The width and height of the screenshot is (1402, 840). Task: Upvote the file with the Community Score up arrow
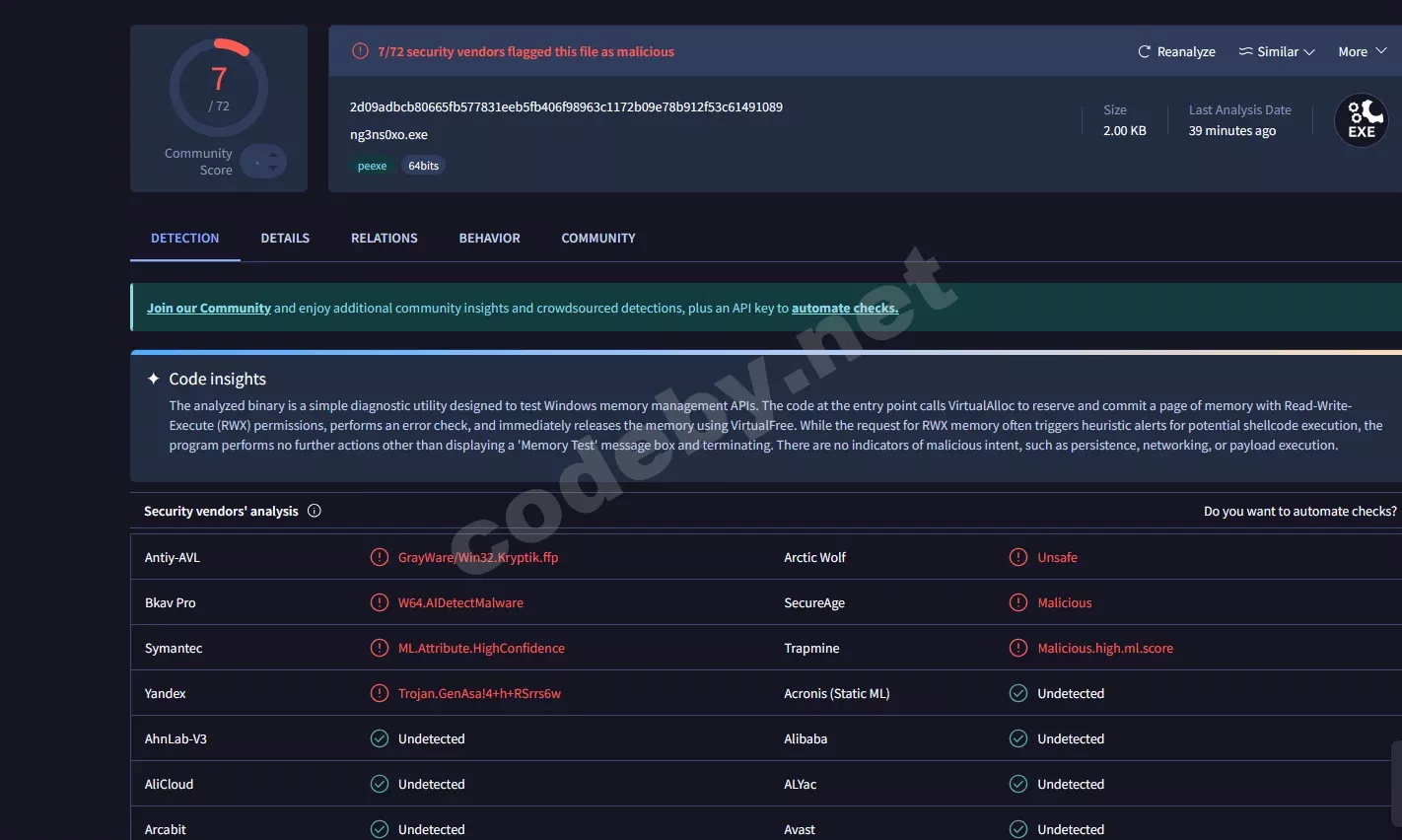[273, 155]
